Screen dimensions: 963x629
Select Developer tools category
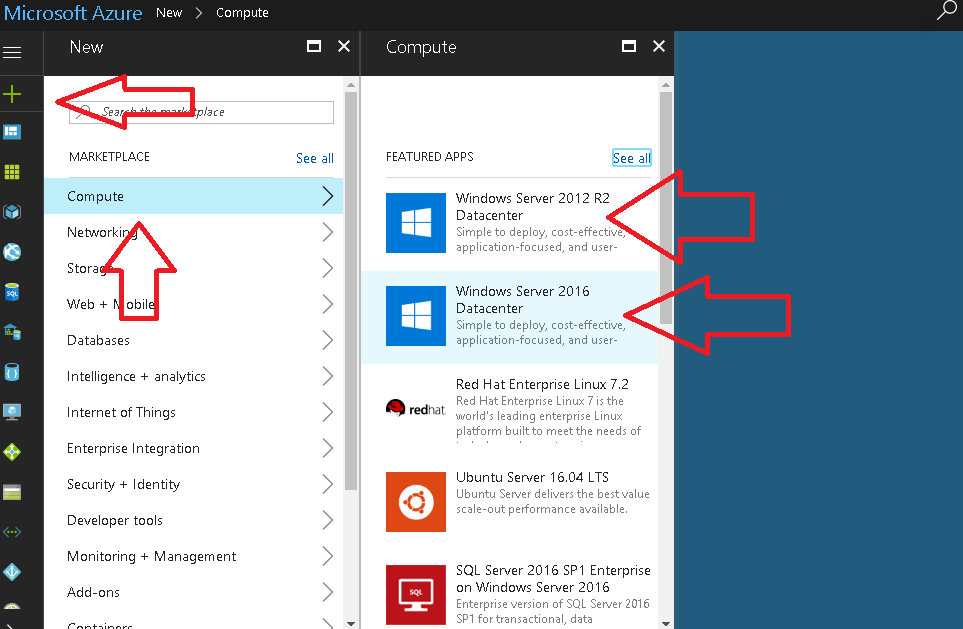[x=193, y=520]
